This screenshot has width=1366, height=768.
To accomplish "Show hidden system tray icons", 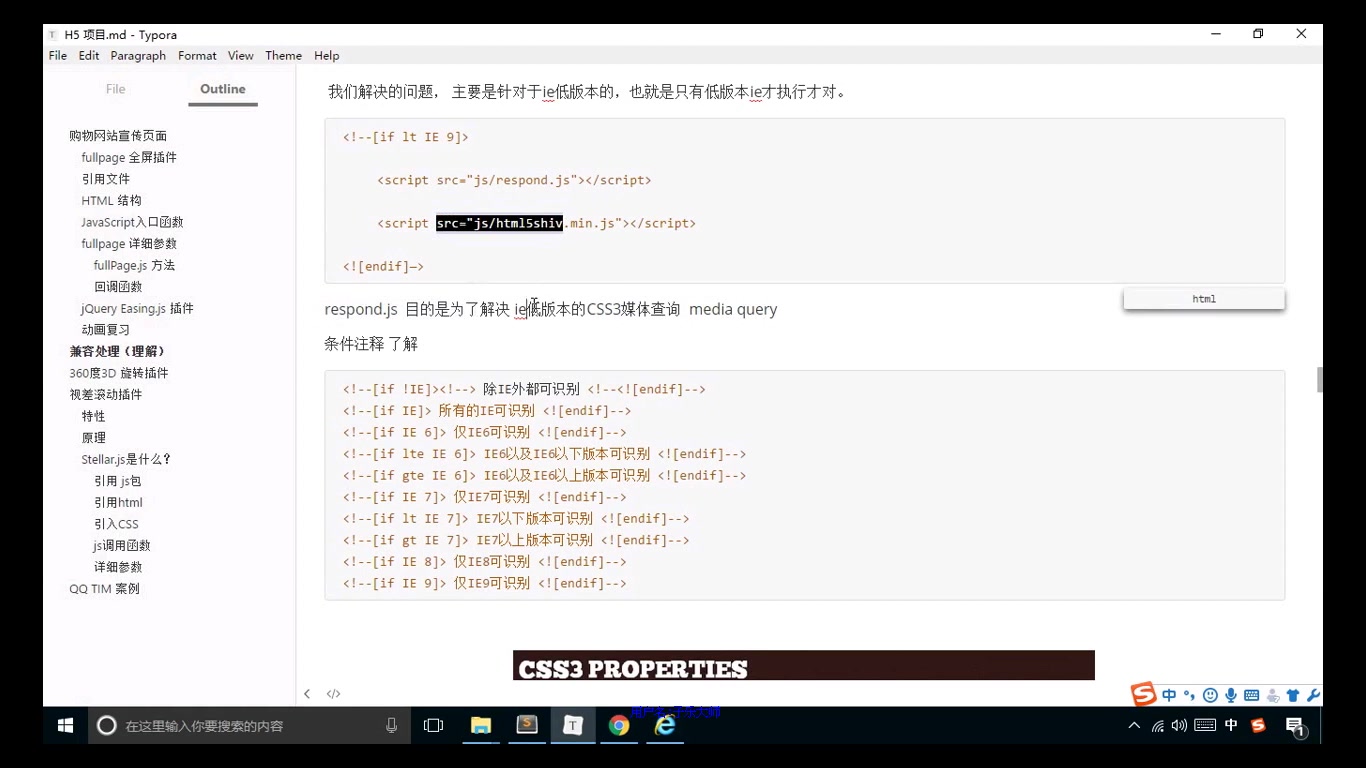I will 1134,726.
